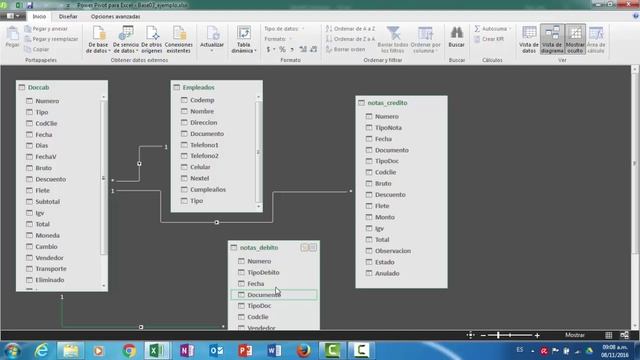
Task: Click zoom out minus button
Action: 483,336
